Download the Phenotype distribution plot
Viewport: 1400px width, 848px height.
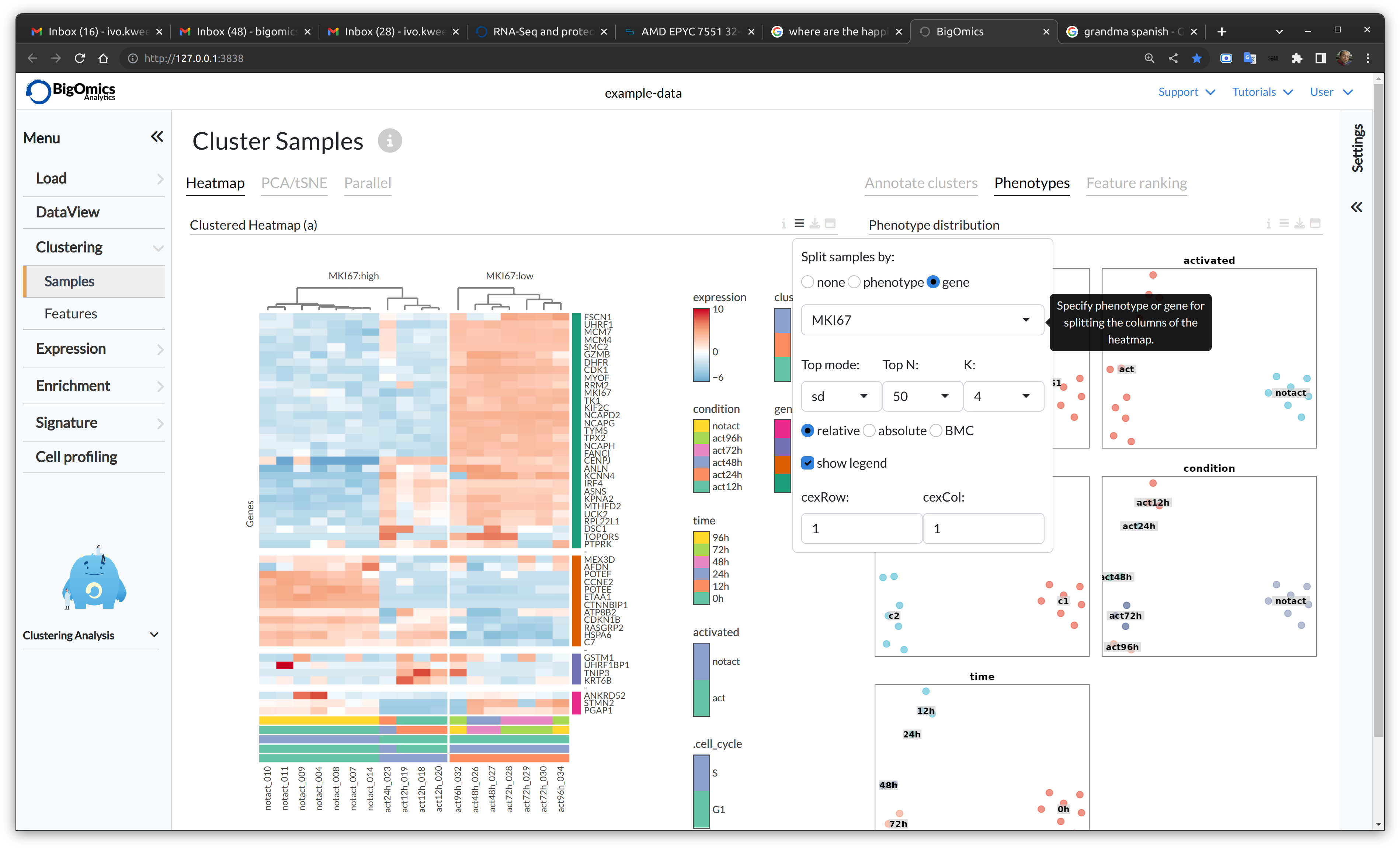pos(1299,223)
